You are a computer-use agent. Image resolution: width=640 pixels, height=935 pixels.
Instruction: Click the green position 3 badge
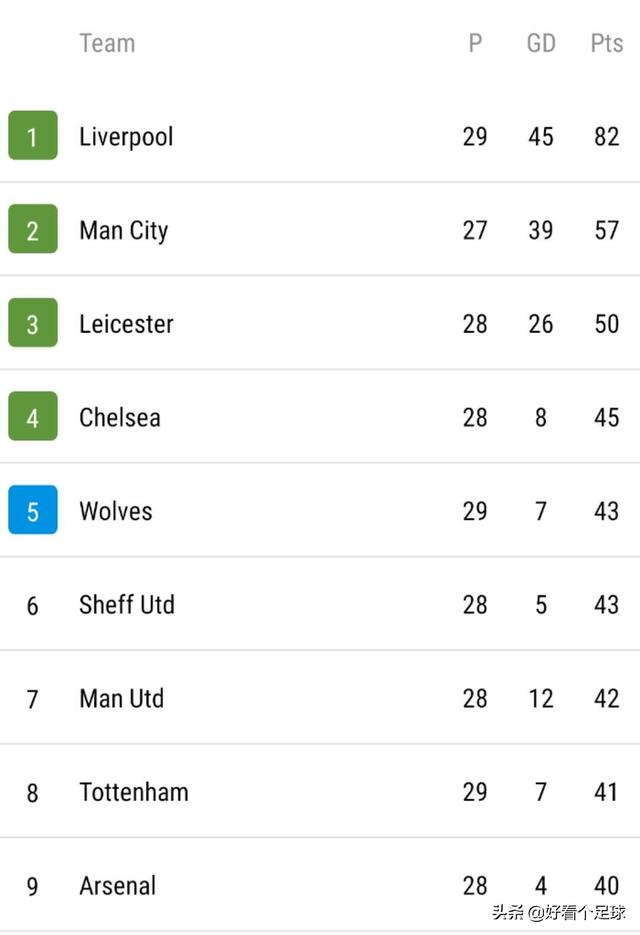click(33, 323)
